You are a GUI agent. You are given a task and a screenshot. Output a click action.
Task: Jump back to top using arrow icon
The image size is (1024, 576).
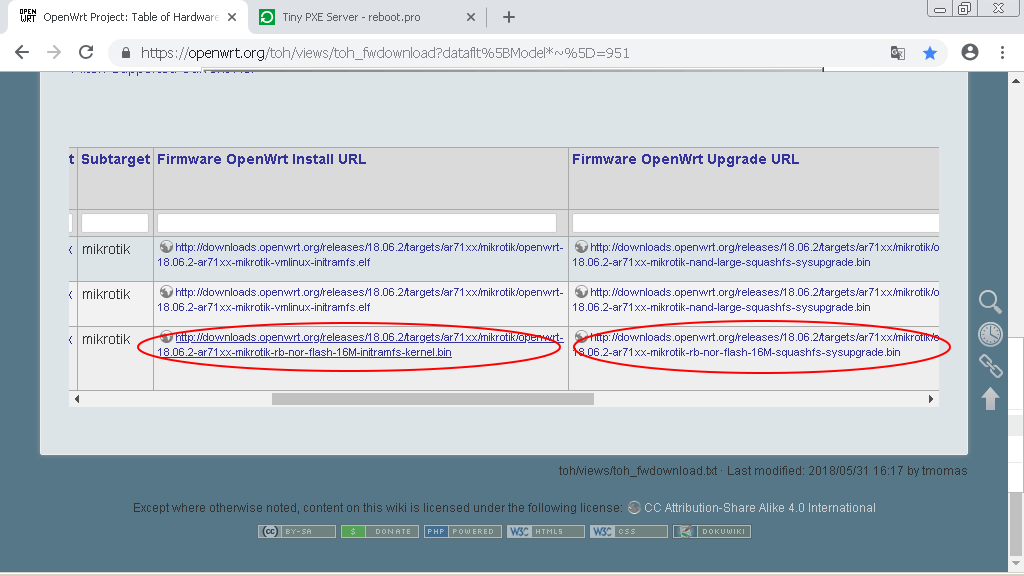[x=990, y=399]
